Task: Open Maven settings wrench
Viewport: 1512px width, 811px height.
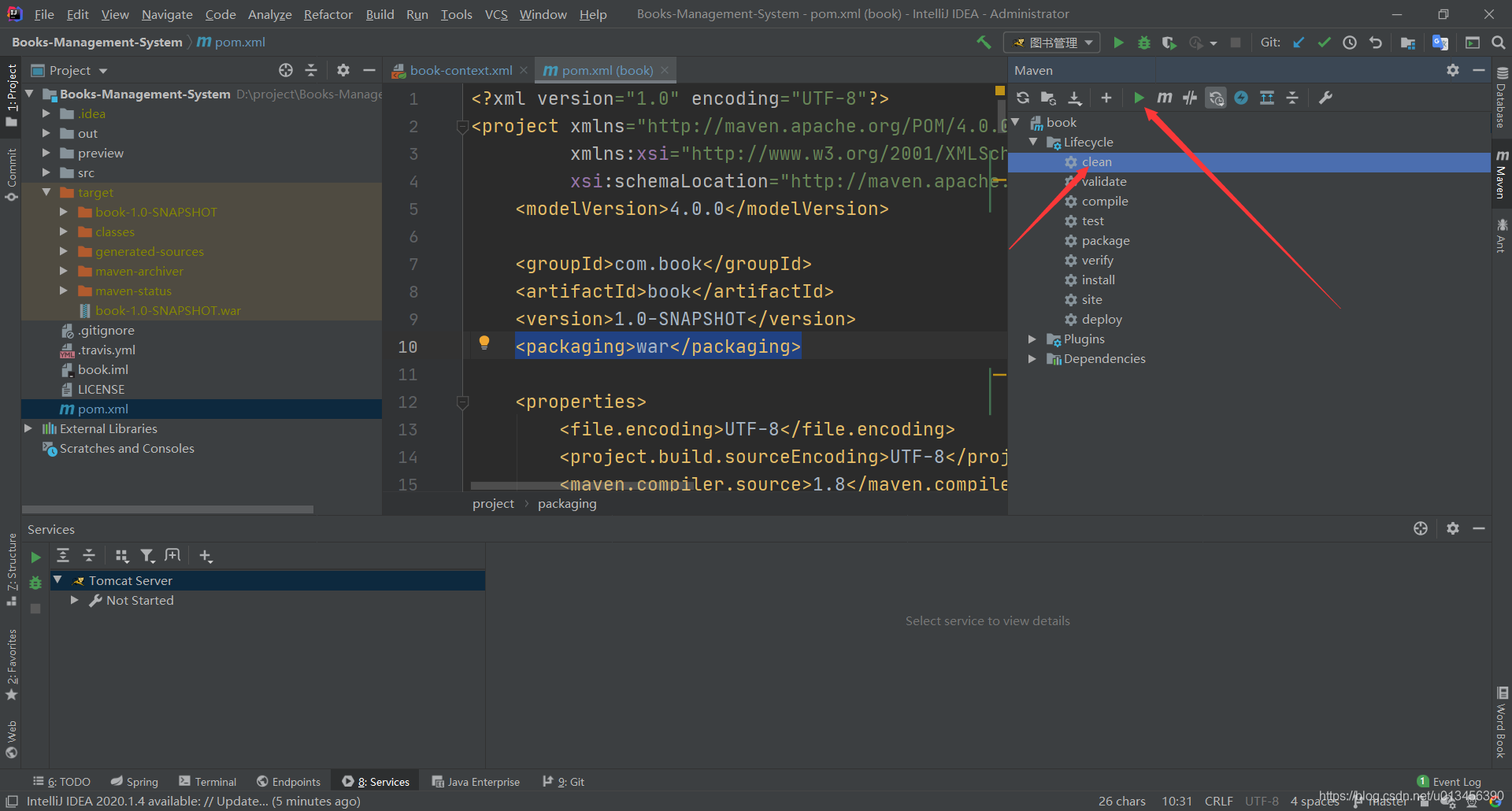Action: (x=1325, y=98)
